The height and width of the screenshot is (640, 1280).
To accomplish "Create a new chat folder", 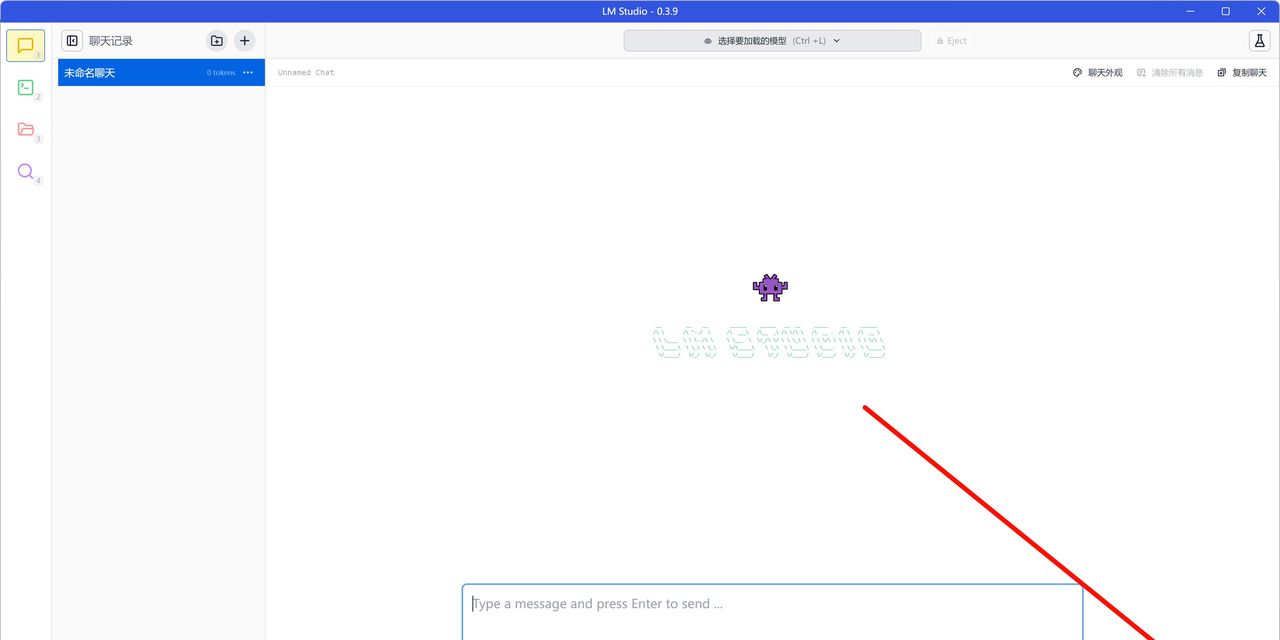I will pos(217,41).
